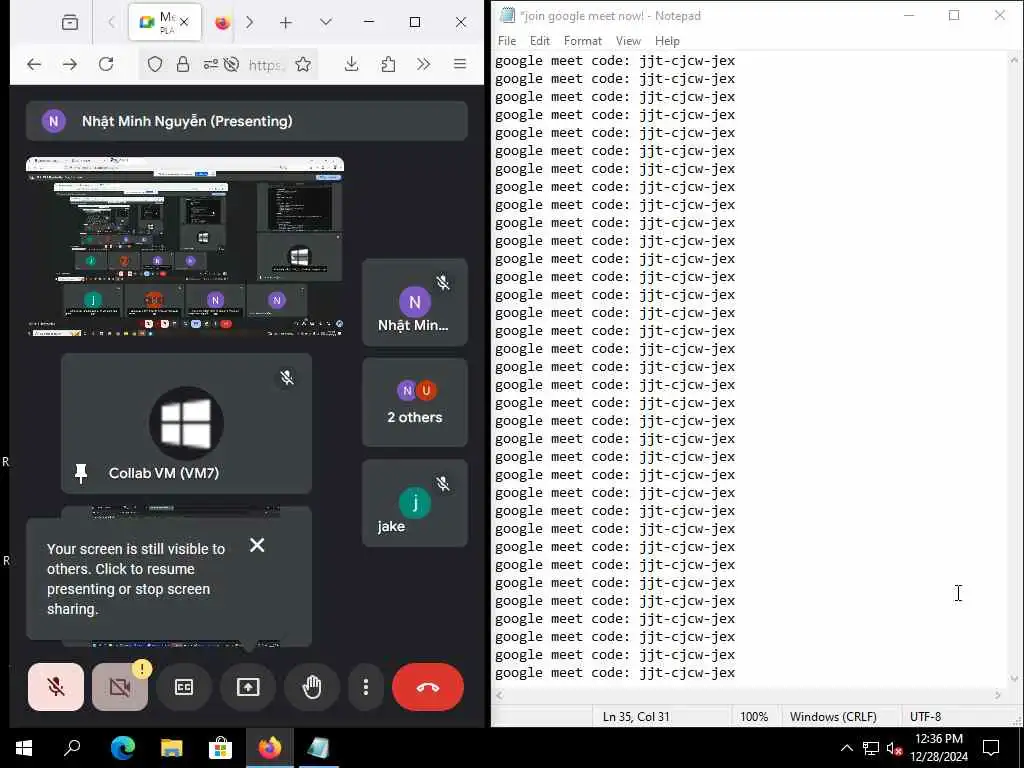1024x768 pixels.
Task: Open Notepad Edit menu
Action: click(539, 40)
